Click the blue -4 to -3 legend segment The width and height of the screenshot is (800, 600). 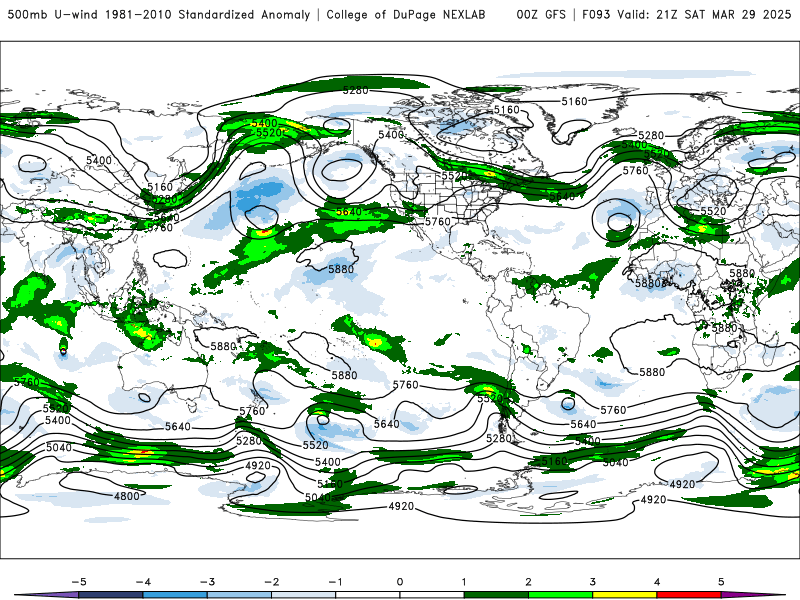(x=175, y=595)
